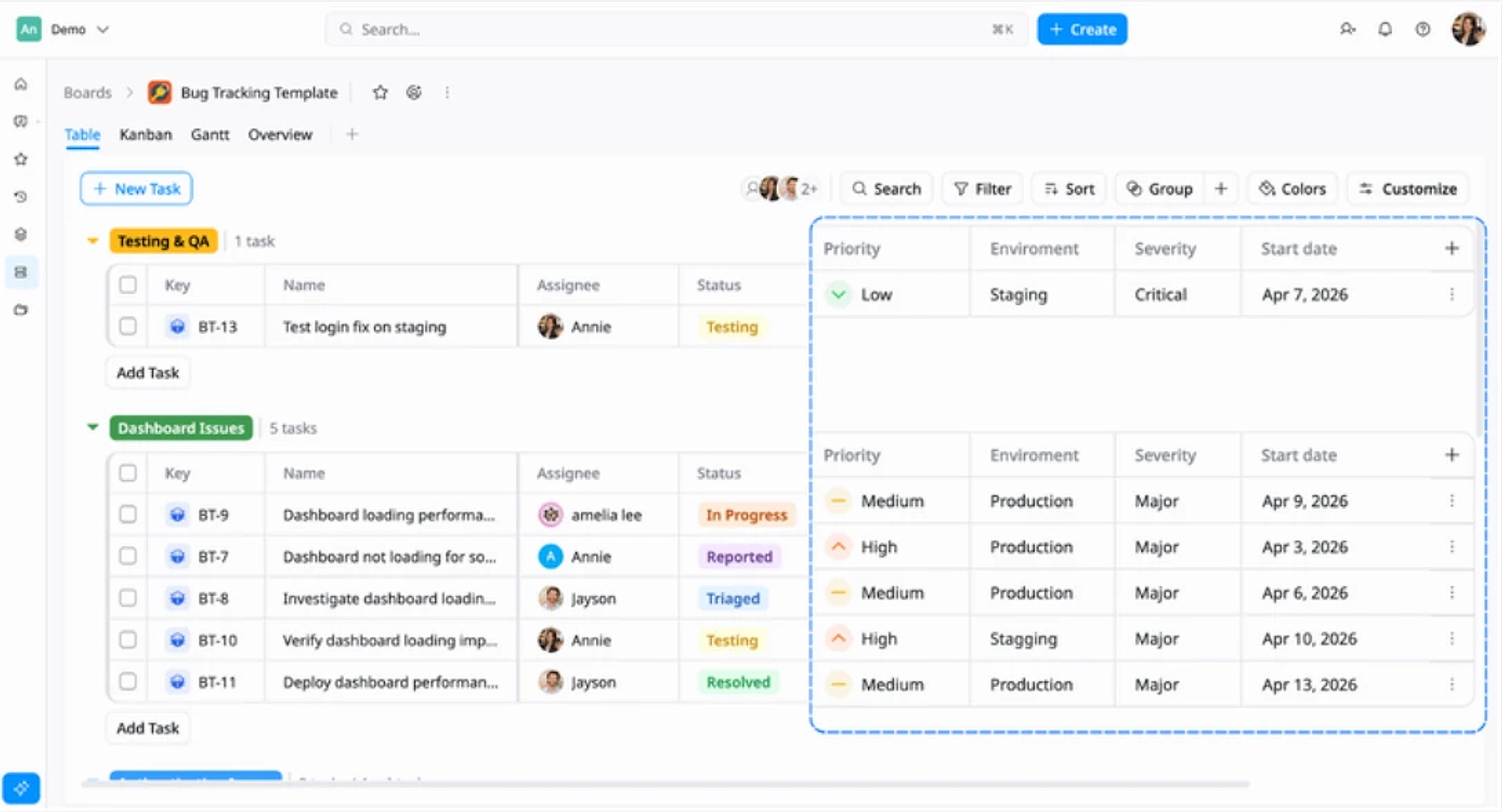Collapse the Dashboard Issues group

[x=92, y=427]
